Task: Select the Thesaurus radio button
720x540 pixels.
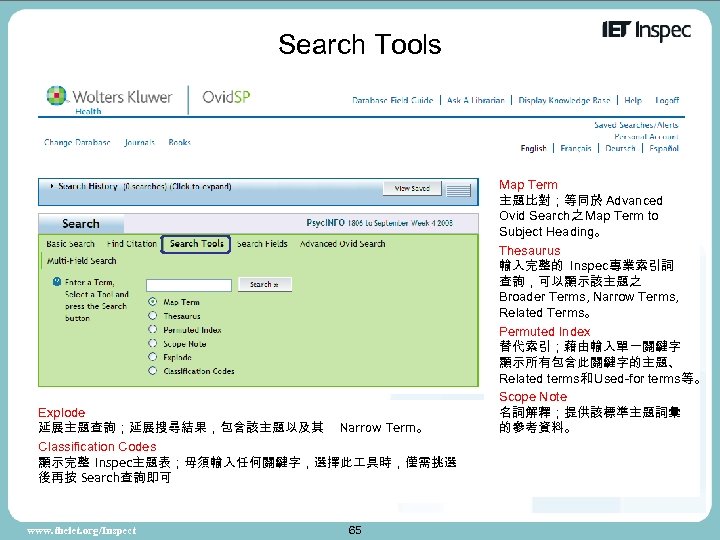Action: pyautogui.click(x=153, y=315)
